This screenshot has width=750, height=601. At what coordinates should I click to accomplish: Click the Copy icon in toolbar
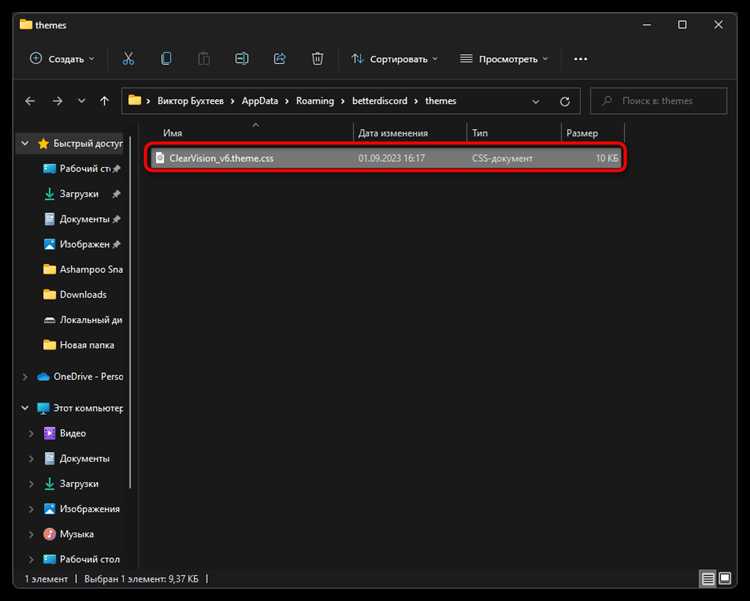coord(166,59)
